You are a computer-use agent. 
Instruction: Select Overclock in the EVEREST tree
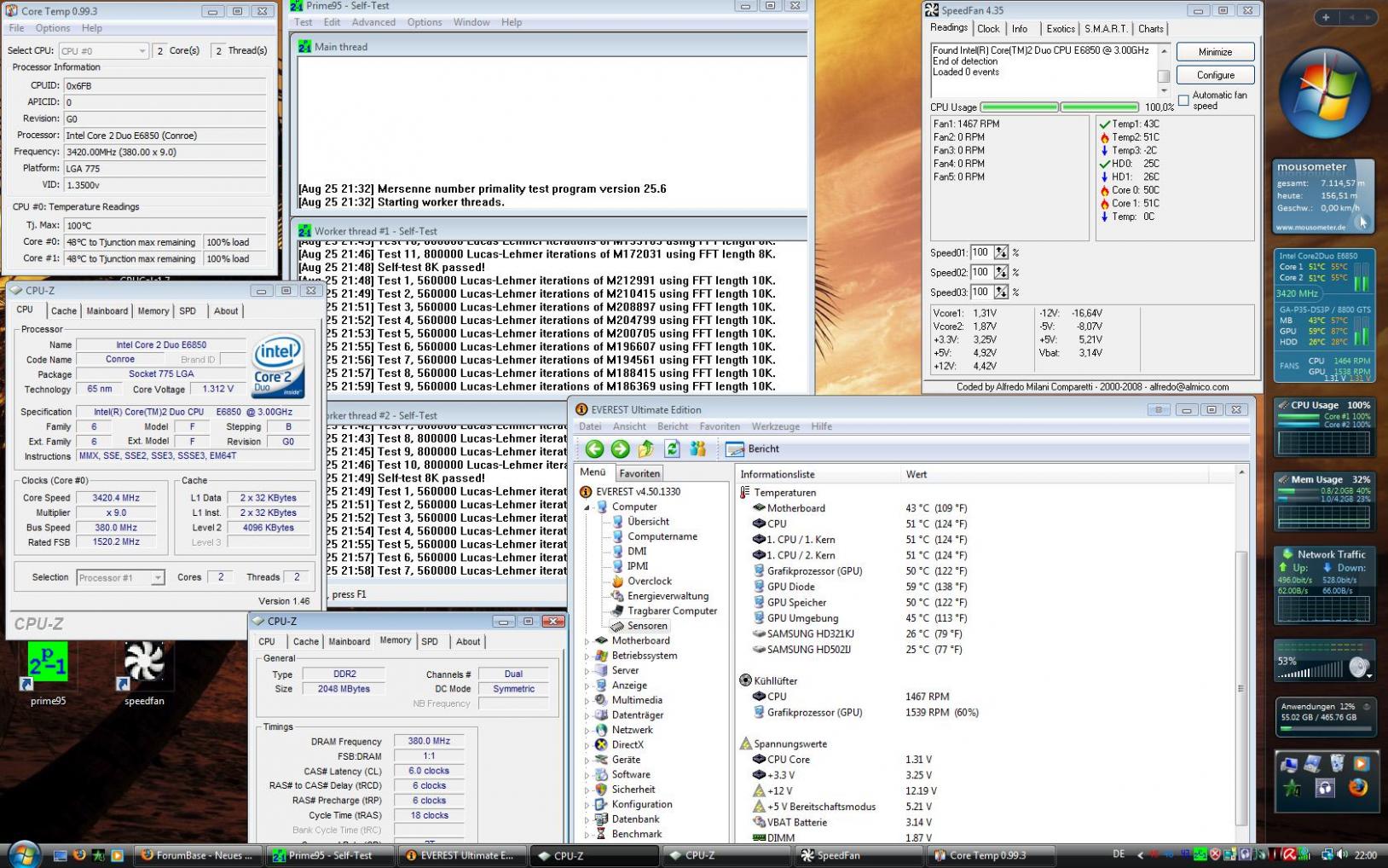tap(641, 582)
